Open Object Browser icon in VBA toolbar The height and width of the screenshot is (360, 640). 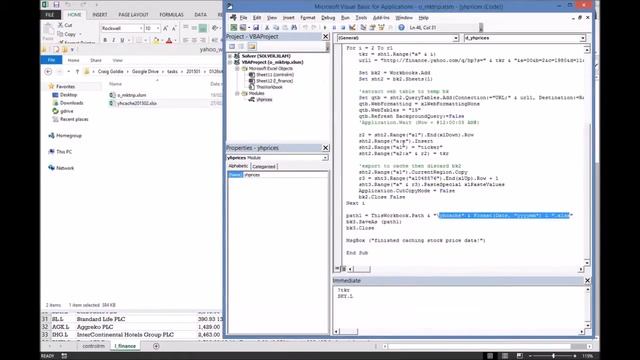click(x=382, y=27)
